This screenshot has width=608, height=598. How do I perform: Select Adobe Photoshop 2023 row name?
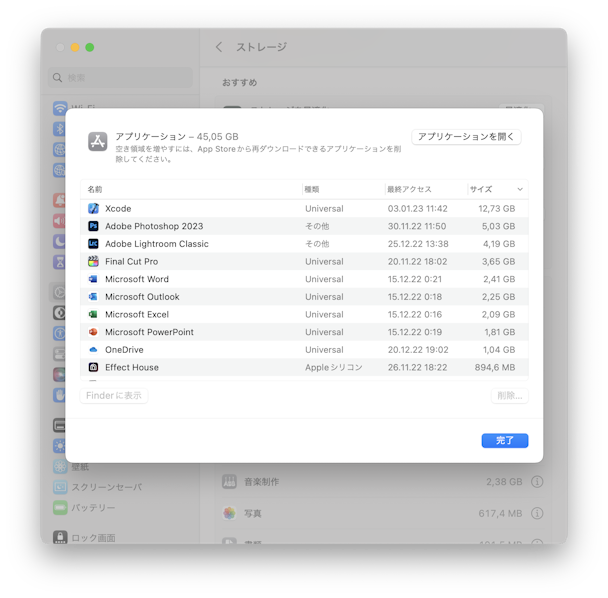click(154, 226)
